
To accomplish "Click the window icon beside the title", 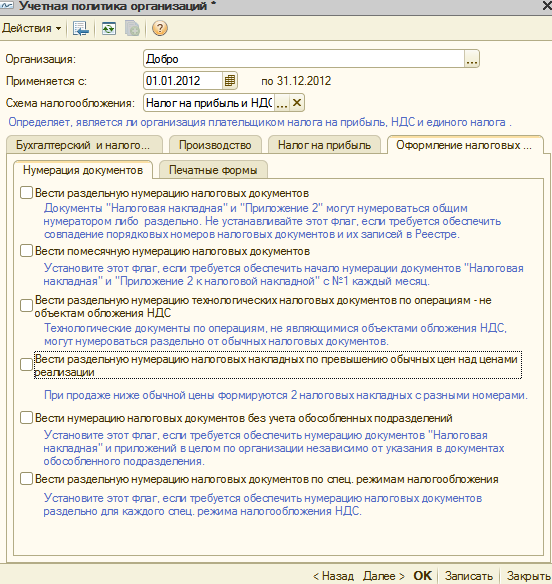I will click(7, 6).
